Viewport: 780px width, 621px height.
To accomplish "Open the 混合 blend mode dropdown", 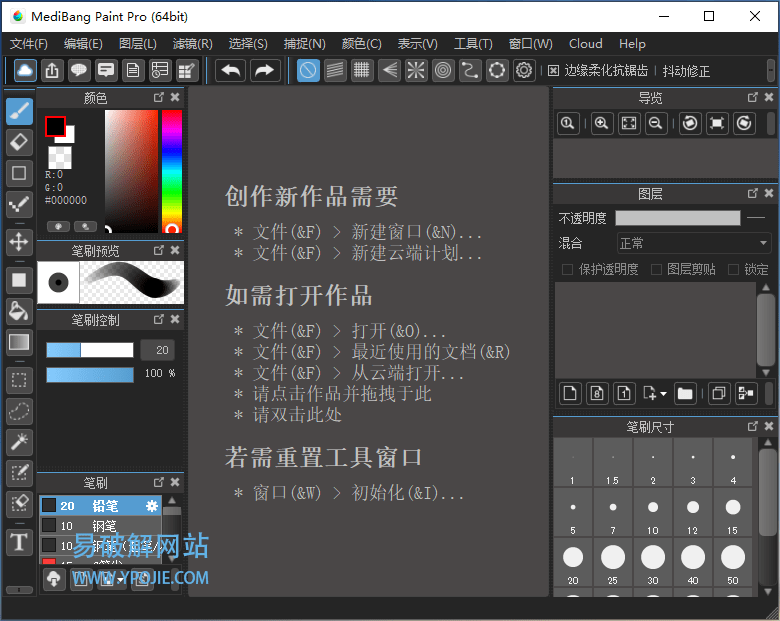I will (x=693, y=243).
